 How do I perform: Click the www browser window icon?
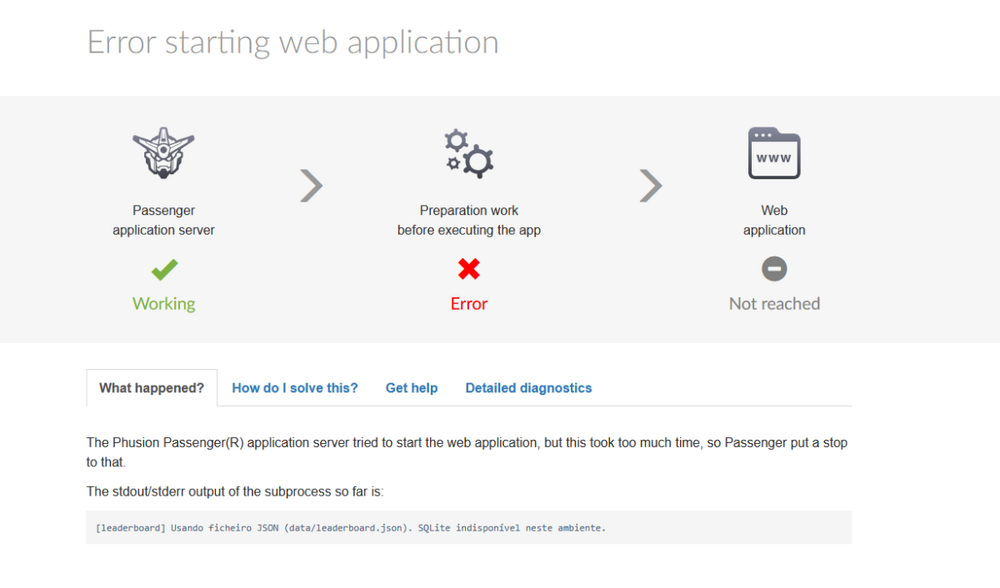(x=774, y=153)
